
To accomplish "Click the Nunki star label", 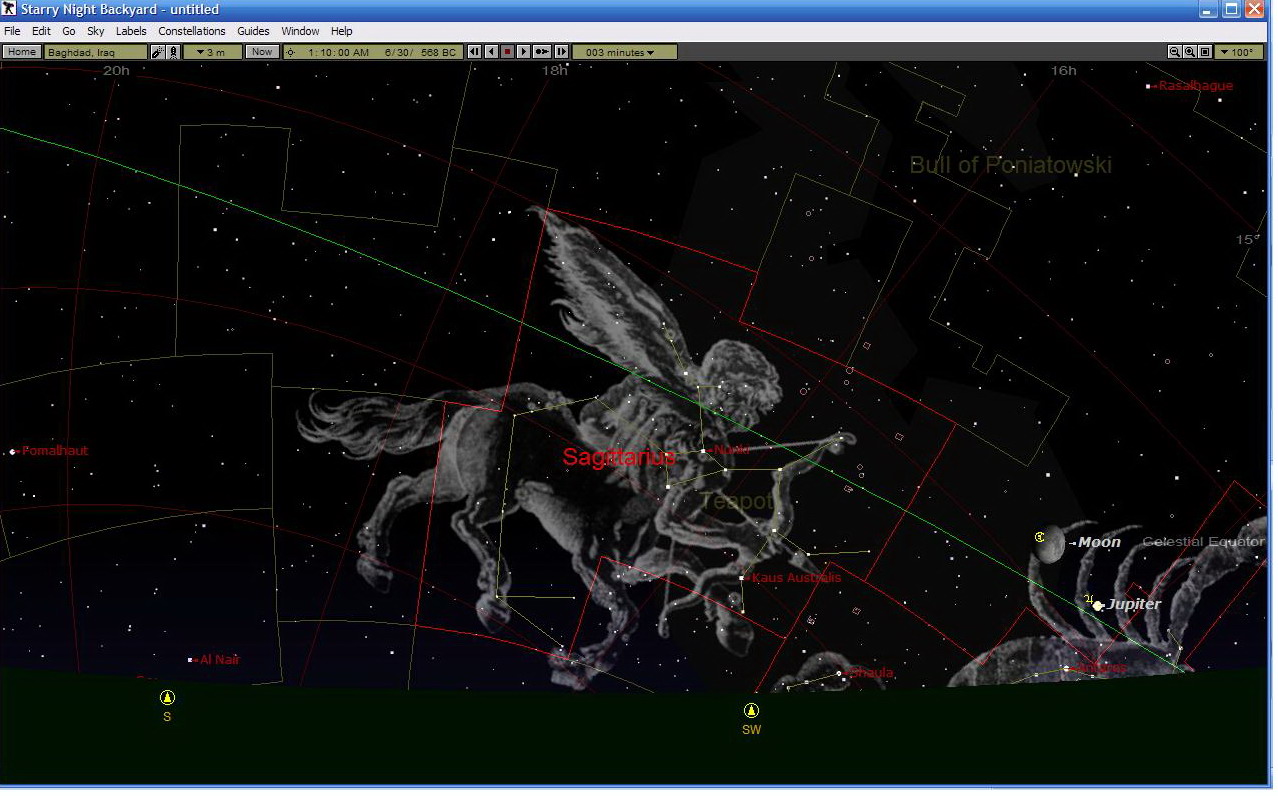I will coord(731,450).
